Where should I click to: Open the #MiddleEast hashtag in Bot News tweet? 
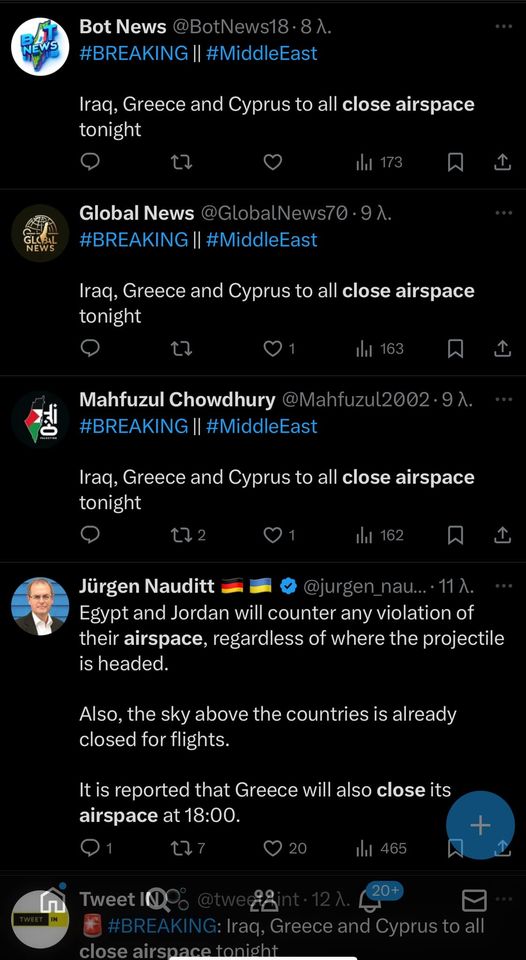coord(261,53)
